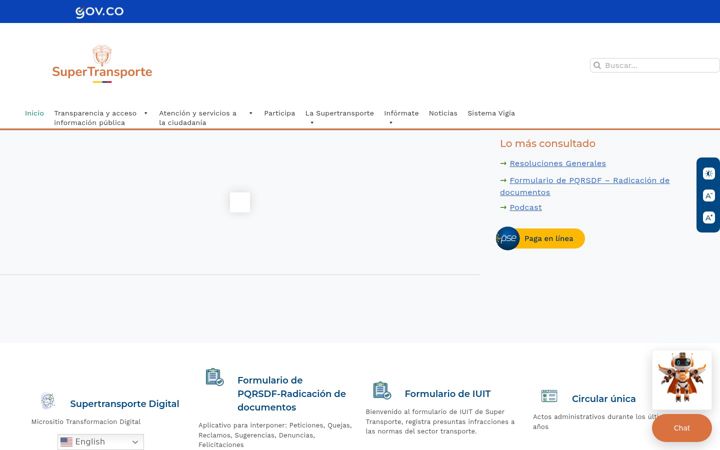Open Atención y servicios a la ciudadanía

(x=197, y=118)
